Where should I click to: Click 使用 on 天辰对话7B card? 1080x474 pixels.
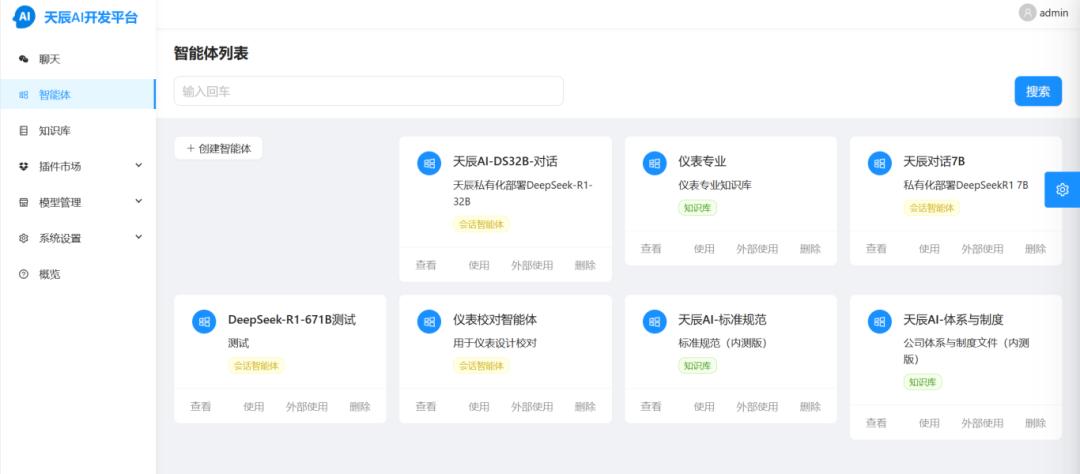coord(929,249)
